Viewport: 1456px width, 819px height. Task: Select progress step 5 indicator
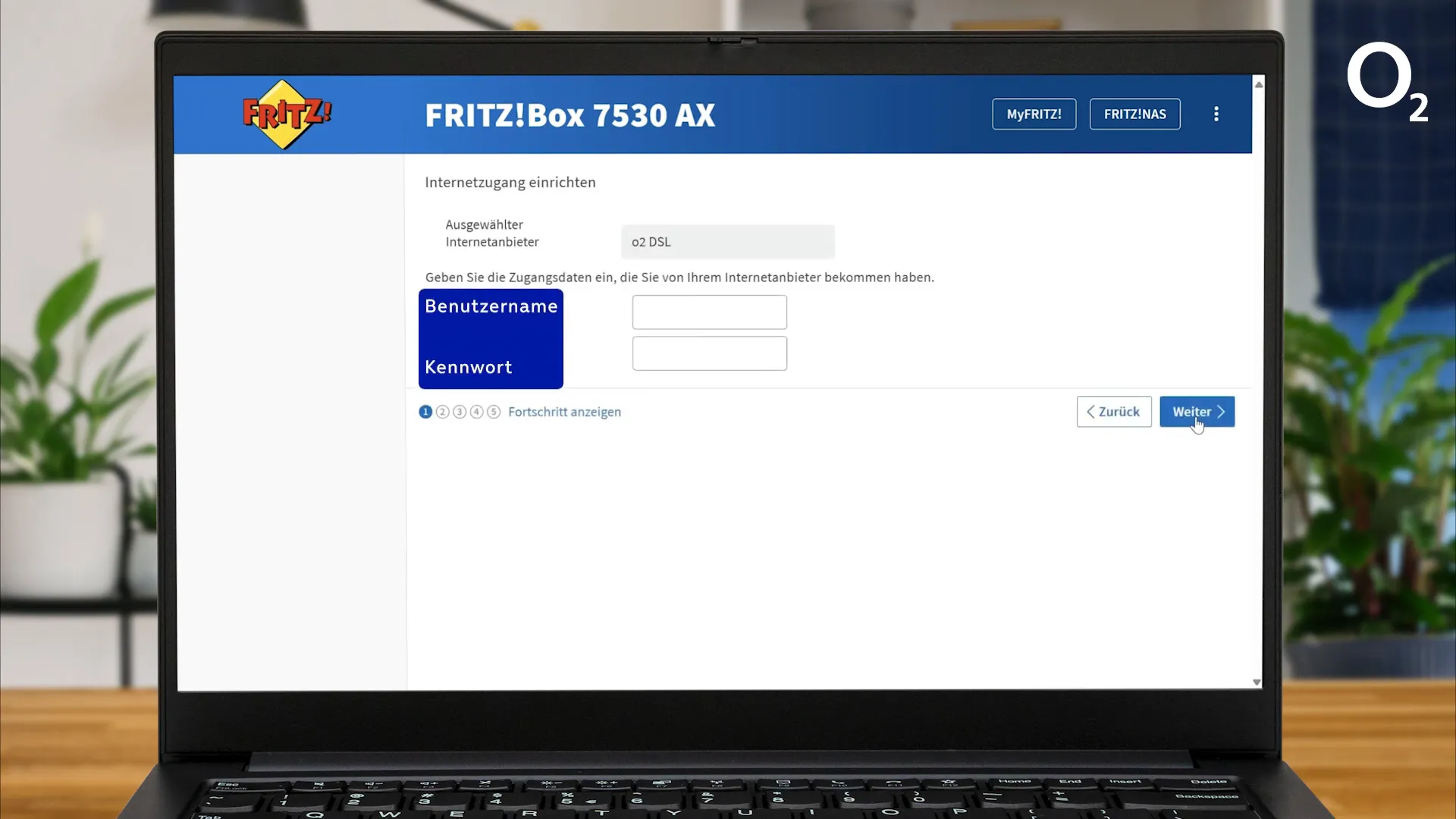tap(494, 412)
